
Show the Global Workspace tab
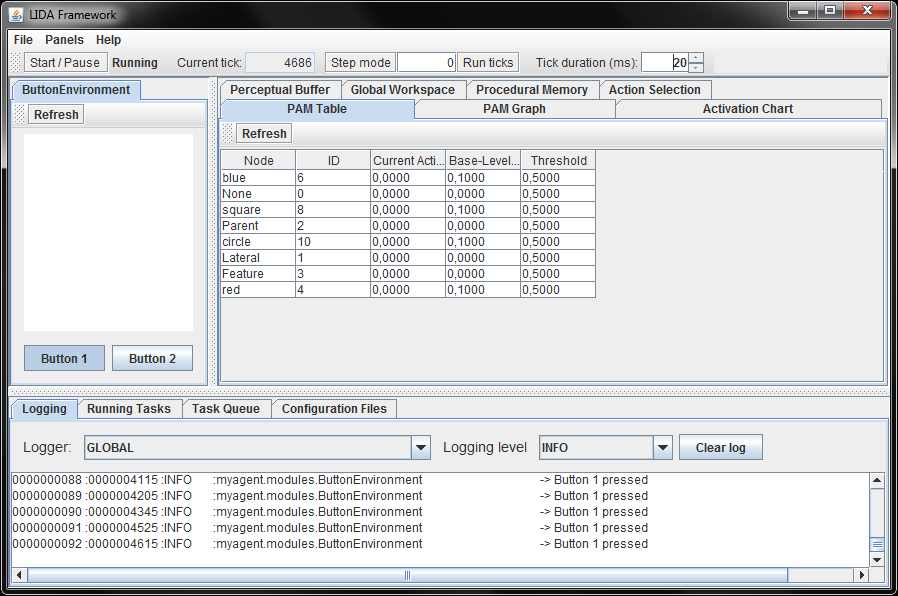pyautogui.click(x=402, y=90)
